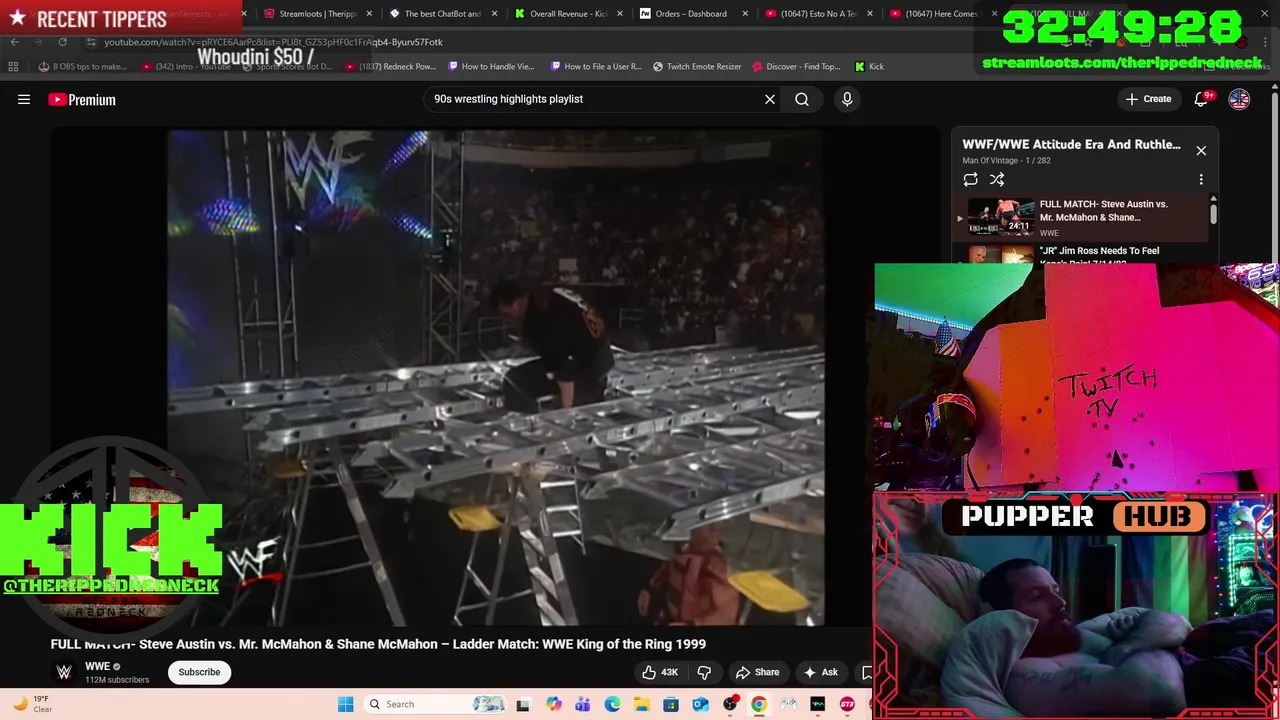The height and width of the screenshot is (720, 1280).
Task: Toggle playlist loop
Action: coord(970,180)
